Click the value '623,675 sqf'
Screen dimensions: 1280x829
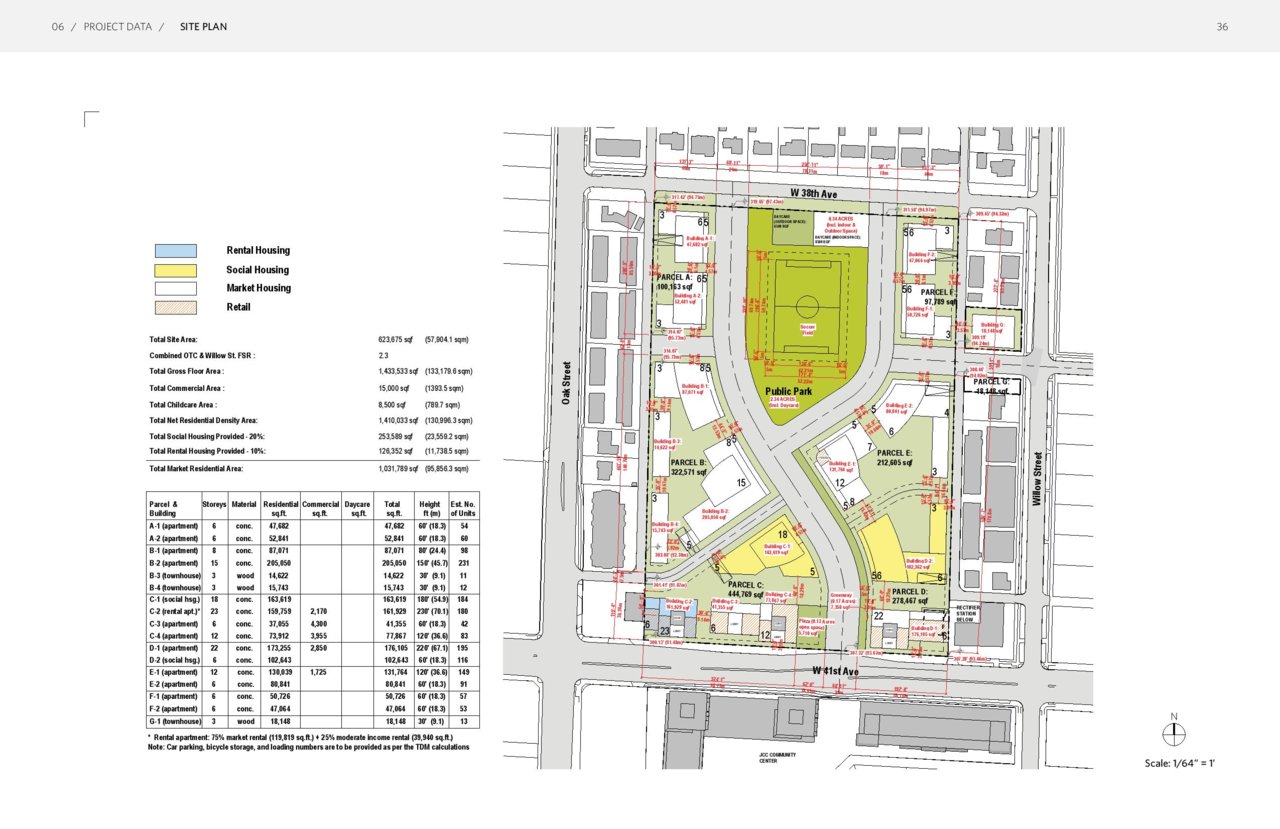pyautogui.click(x=397, y=340)
